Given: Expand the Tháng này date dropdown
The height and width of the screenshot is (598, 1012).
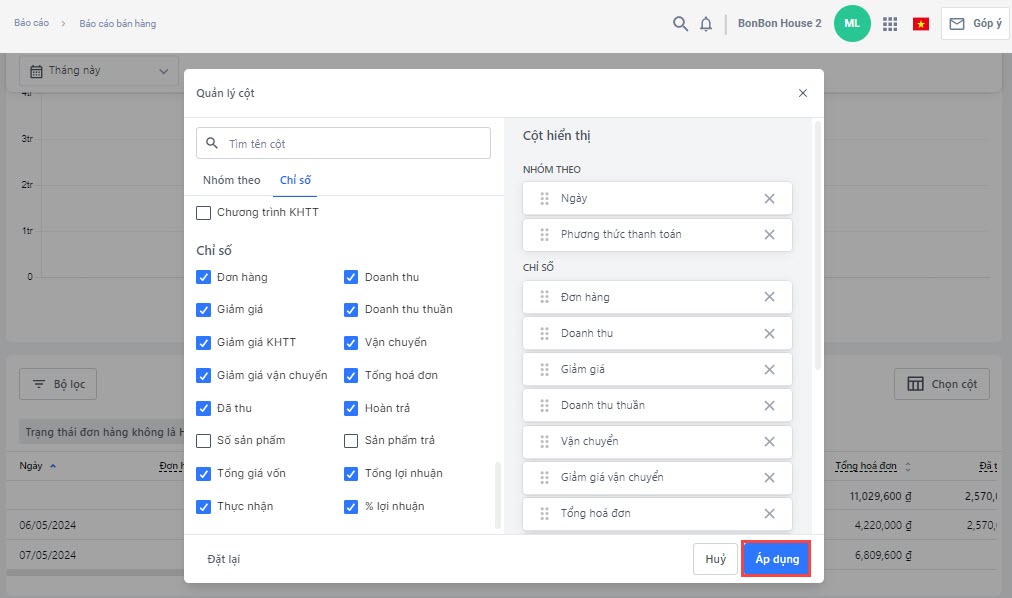Looking at the screenshot, I should pos(98,71).
